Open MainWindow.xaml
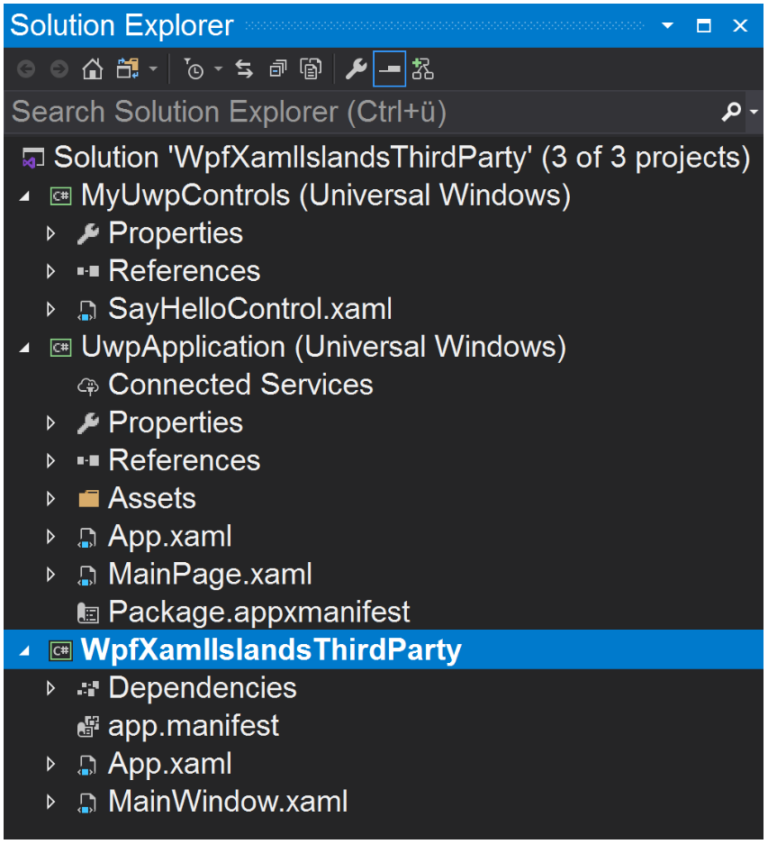Screen dimensions: 768x844 [227, 801]
